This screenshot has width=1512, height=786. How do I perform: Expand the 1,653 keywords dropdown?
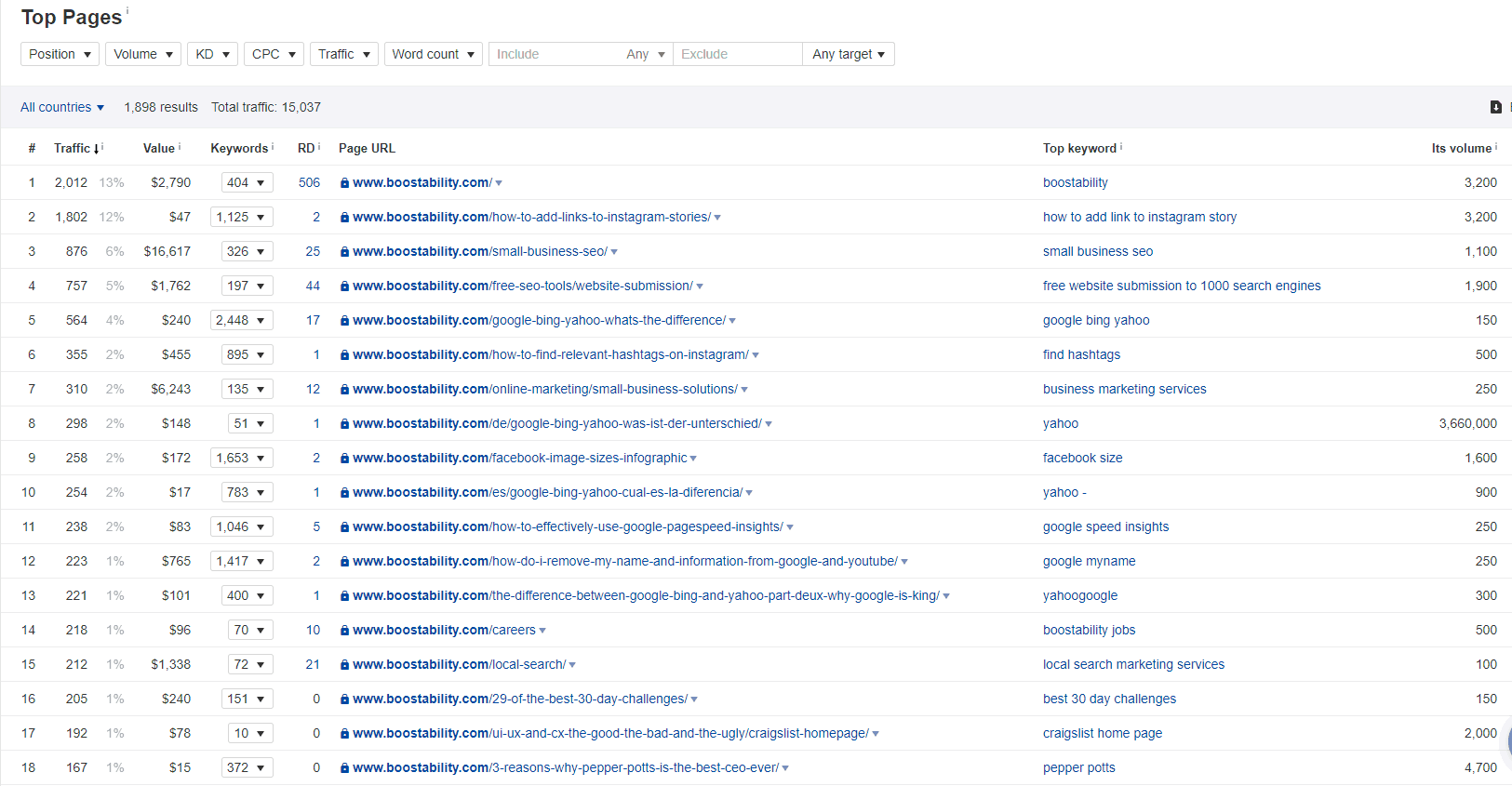(241, 458)
